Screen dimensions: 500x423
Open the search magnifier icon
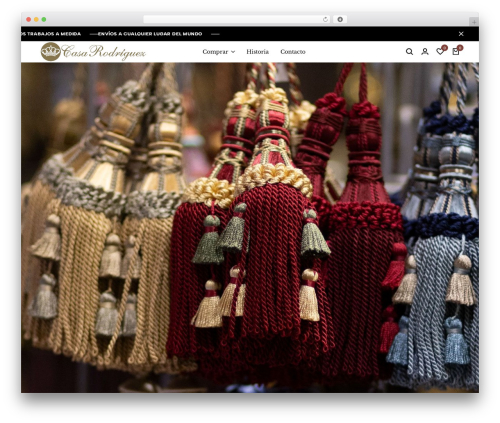click(409, 52)
